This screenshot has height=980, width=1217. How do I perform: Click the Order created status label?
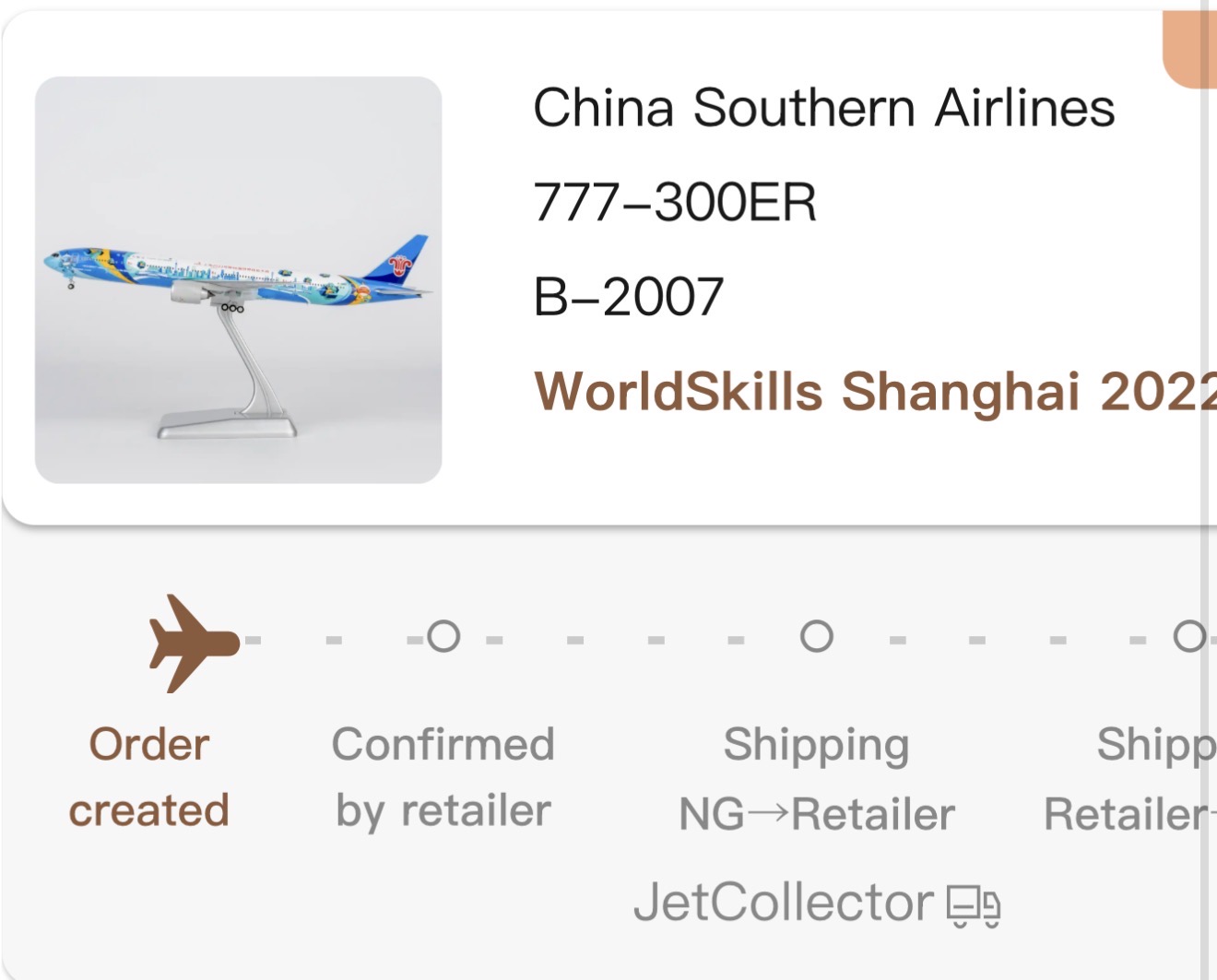tap(148, 777)
